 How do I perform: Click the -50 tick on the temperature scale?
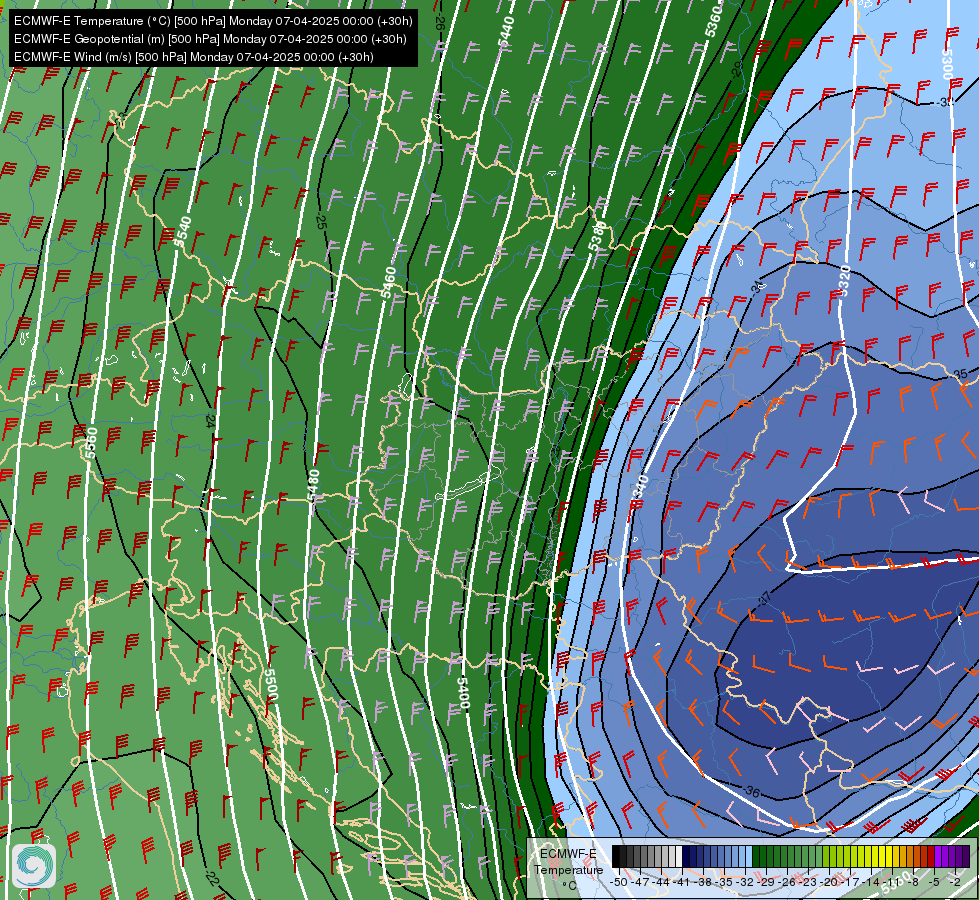coord(619,882)
